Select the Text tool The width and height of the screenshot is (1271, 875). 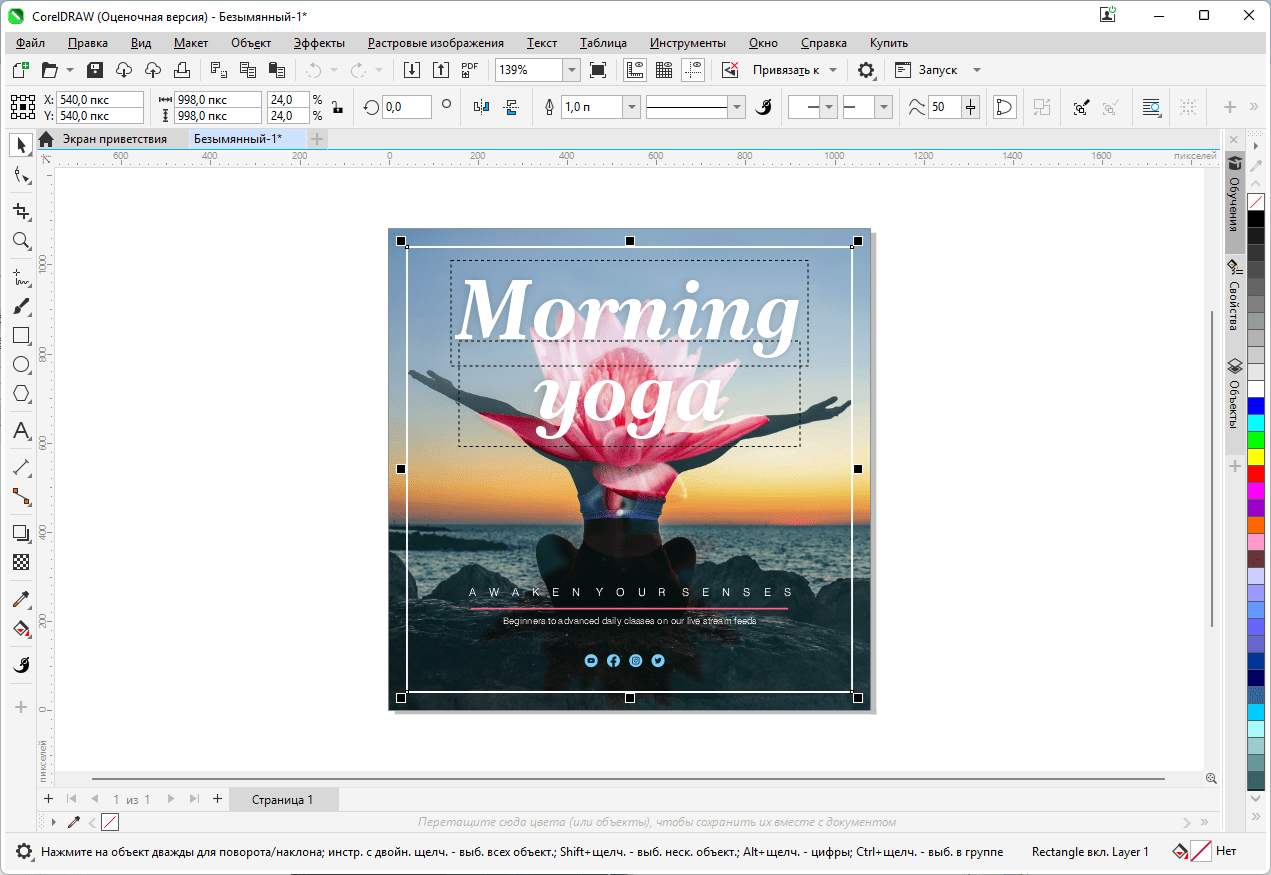click(x=20, y=432)
